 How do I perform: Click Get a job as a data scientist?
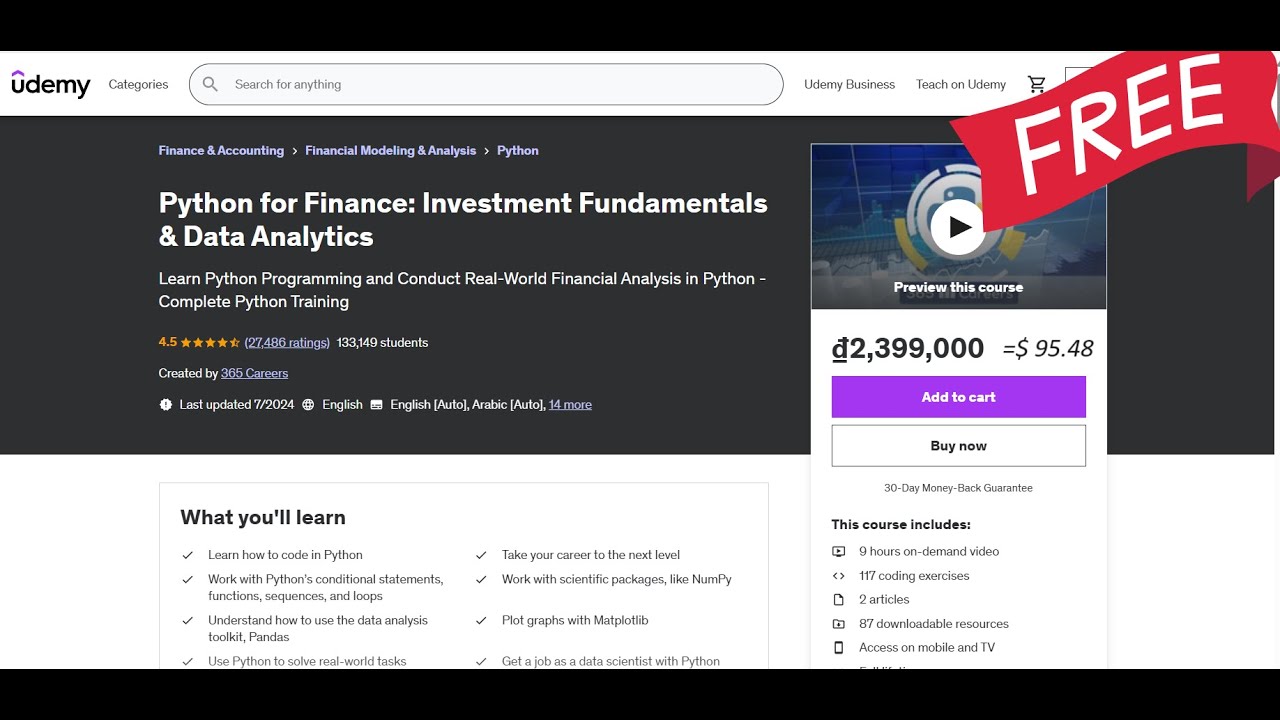611,661
